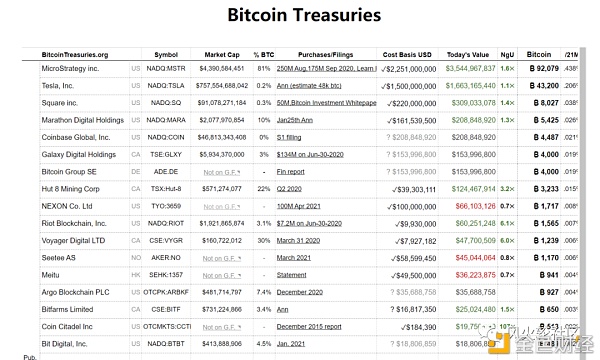Viewport: 600px width, 360px height.
Task: Open Bitcoin Group SE's Fin report link
Action: (x=290, y=172)
